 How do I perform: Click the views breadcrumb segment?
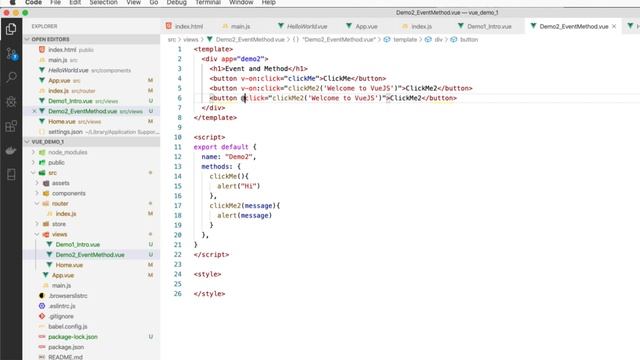191,40
